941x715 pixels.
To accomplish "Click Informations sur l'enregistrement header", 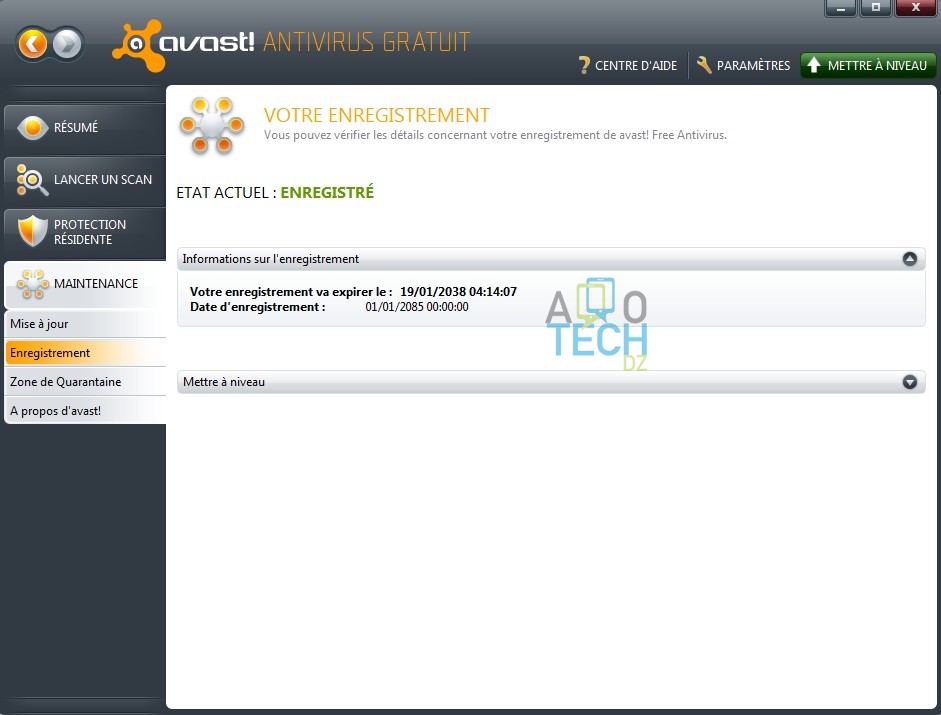I will pos(551,259).
